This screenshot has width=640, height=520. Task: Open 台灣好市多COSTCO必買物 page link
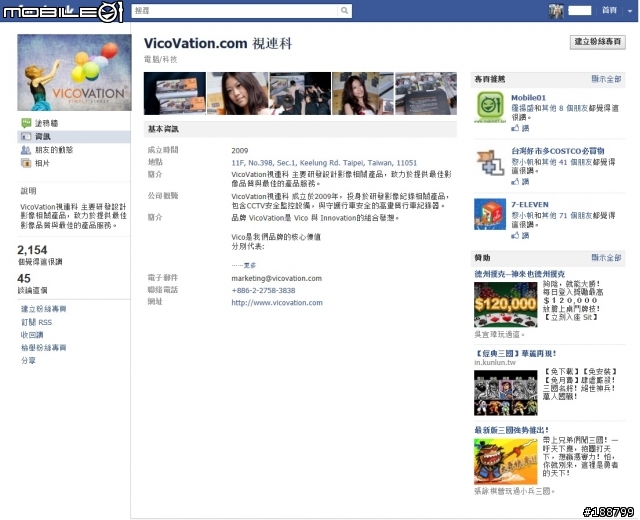coord(558,151)
